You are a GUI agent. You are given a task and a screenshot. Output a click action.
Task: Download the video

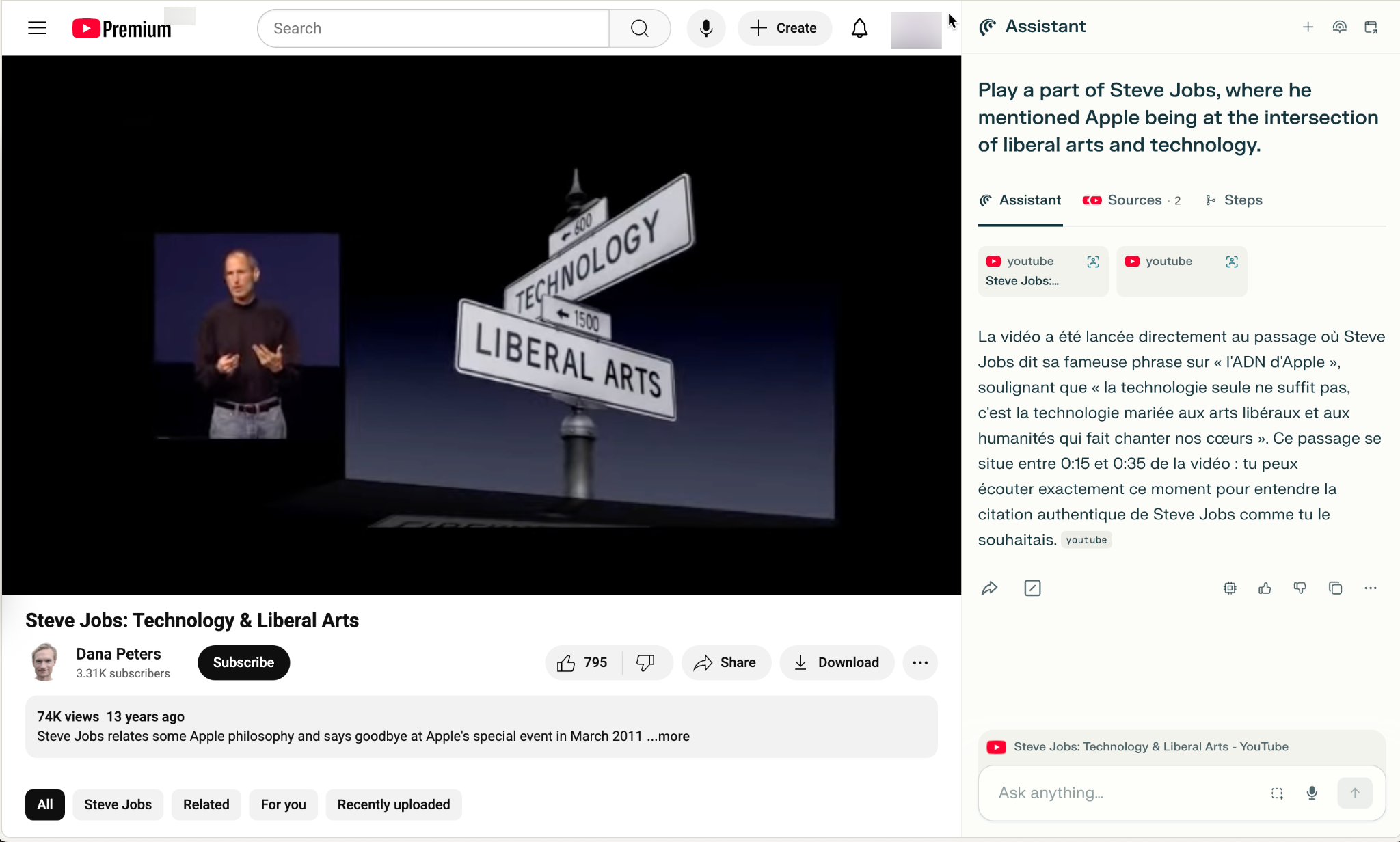pos(837,662)
